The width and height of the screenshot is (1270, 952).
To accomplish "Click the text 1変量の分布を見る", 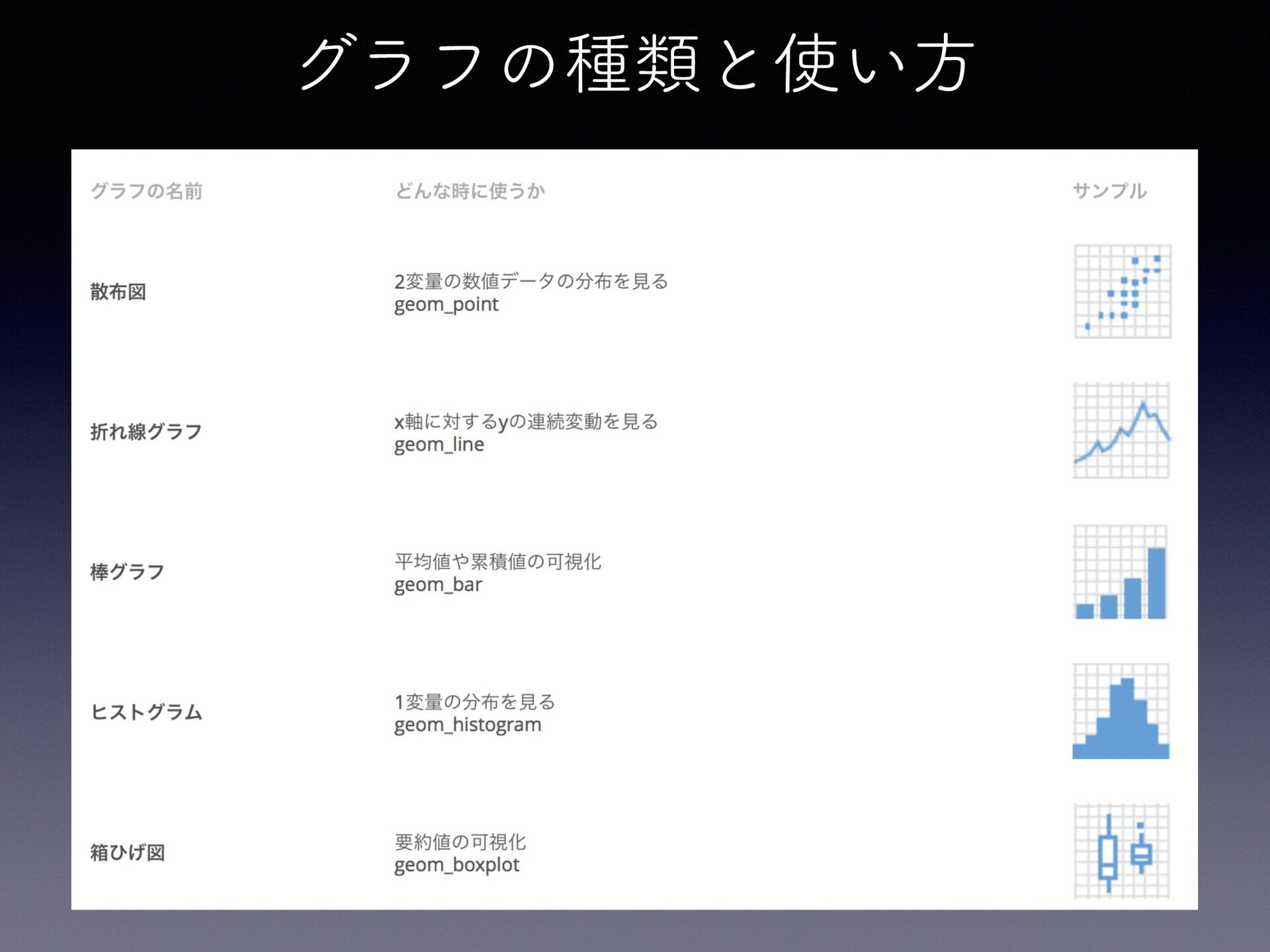I will (474, 701).
